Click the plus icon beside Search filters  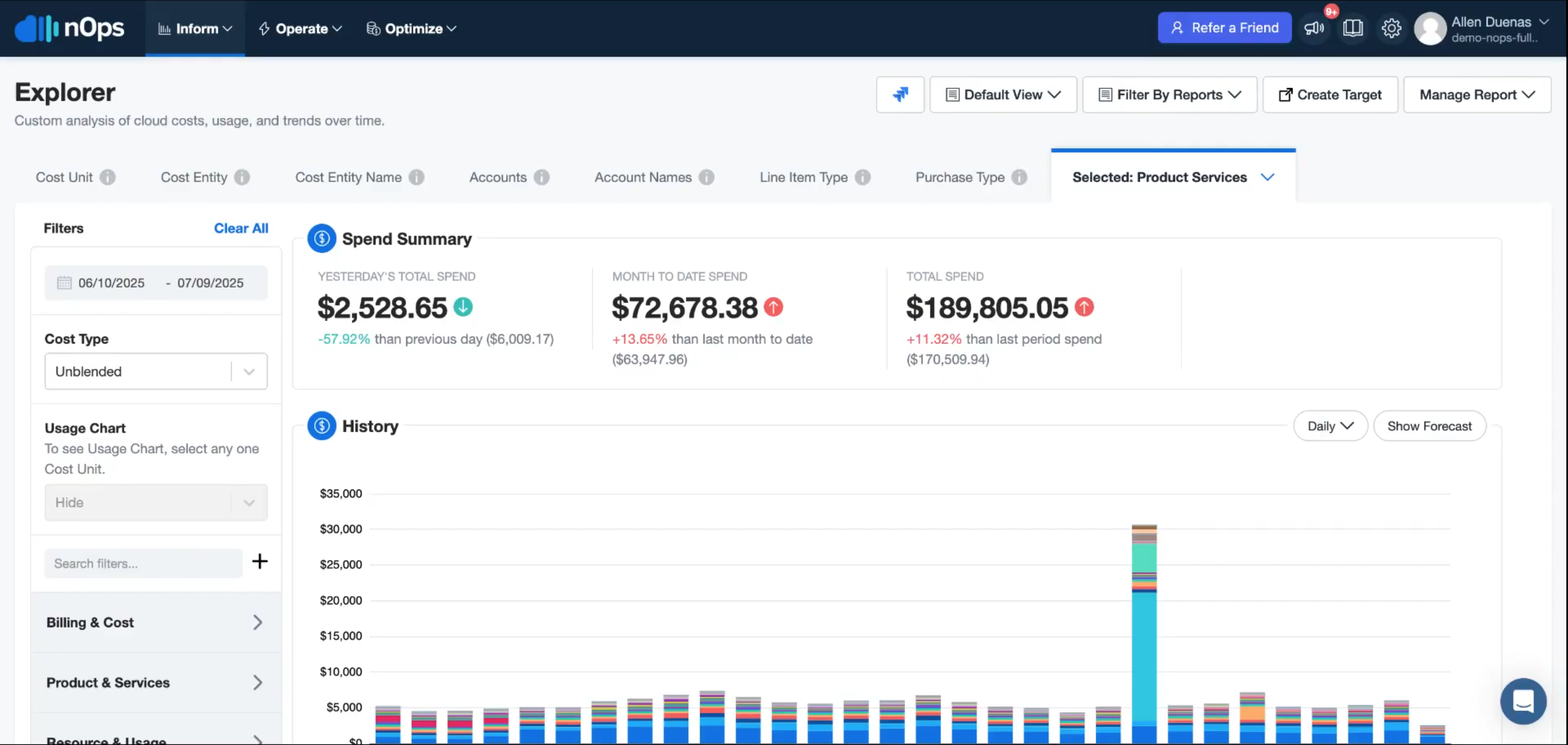pos(260,562)
